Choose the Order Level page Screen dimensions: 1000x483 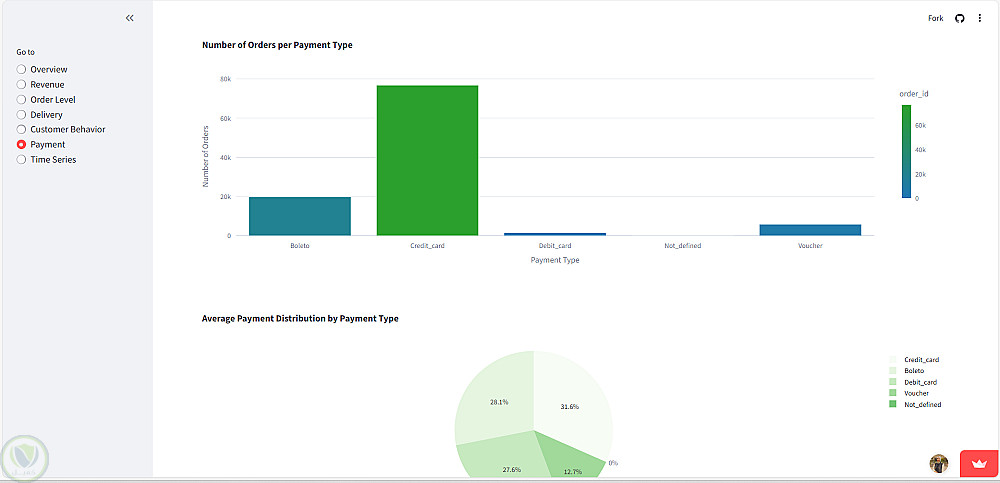pos(21,100)
